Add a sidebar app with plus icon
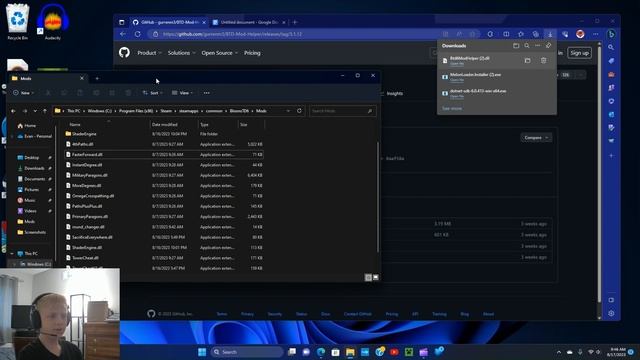640x360 pixels. (x=611, y=156)
